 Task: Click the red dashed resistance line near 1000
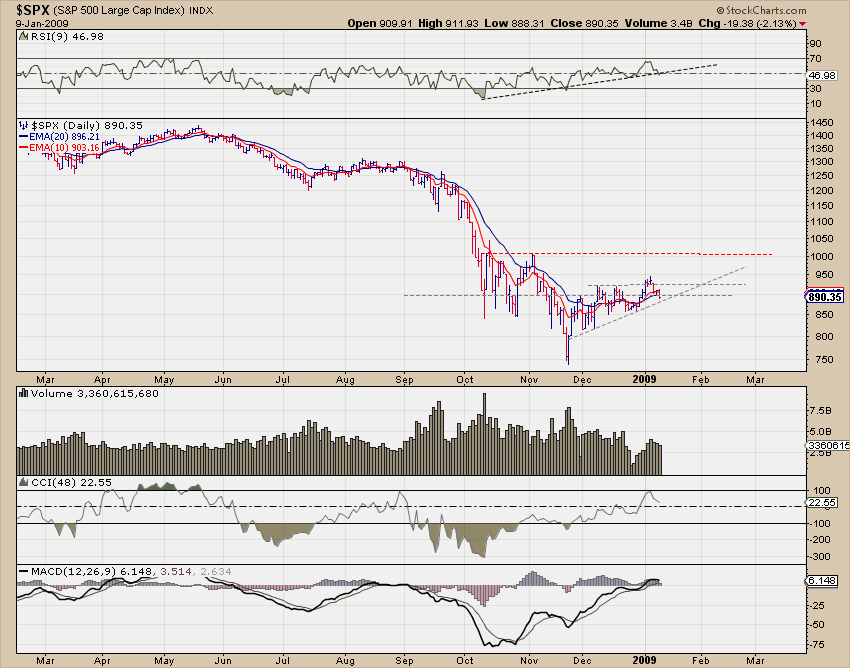click(x=629, y=254)
